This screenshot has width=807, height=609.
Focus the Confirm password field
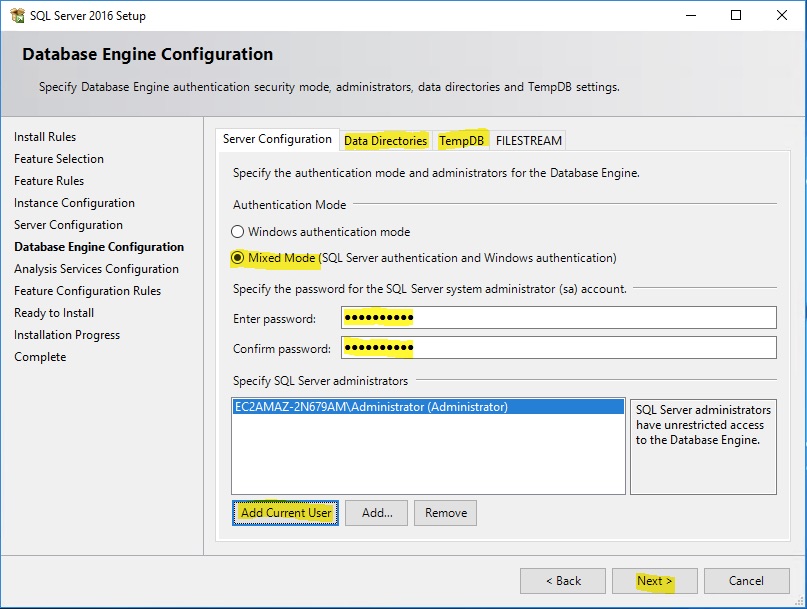(559, 347)
